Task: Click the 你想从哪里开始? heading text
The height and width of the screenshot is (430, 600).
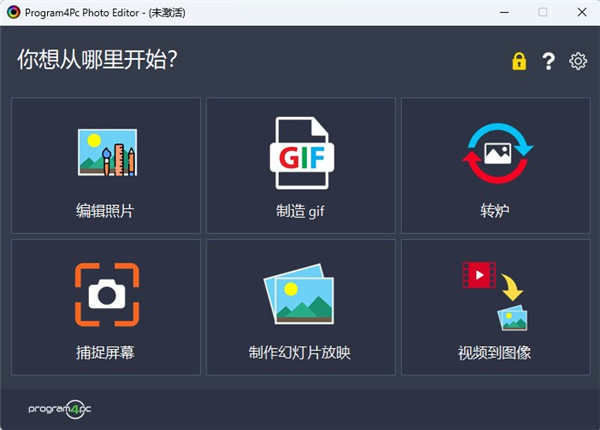Action: click(x=97, y=60)
